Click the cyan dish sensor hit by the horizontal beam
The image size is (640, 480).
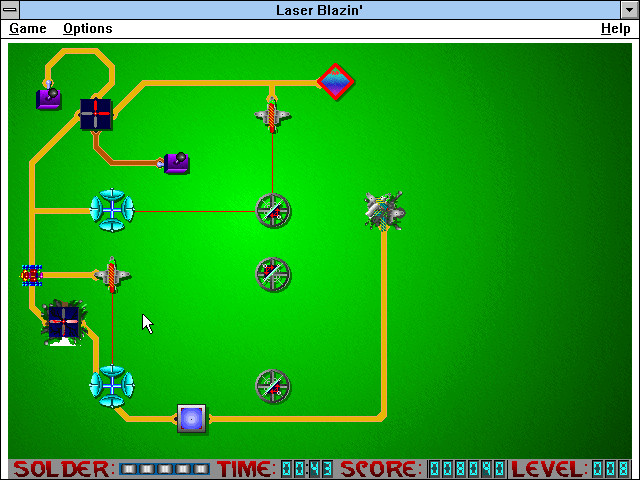pos(112,210)
